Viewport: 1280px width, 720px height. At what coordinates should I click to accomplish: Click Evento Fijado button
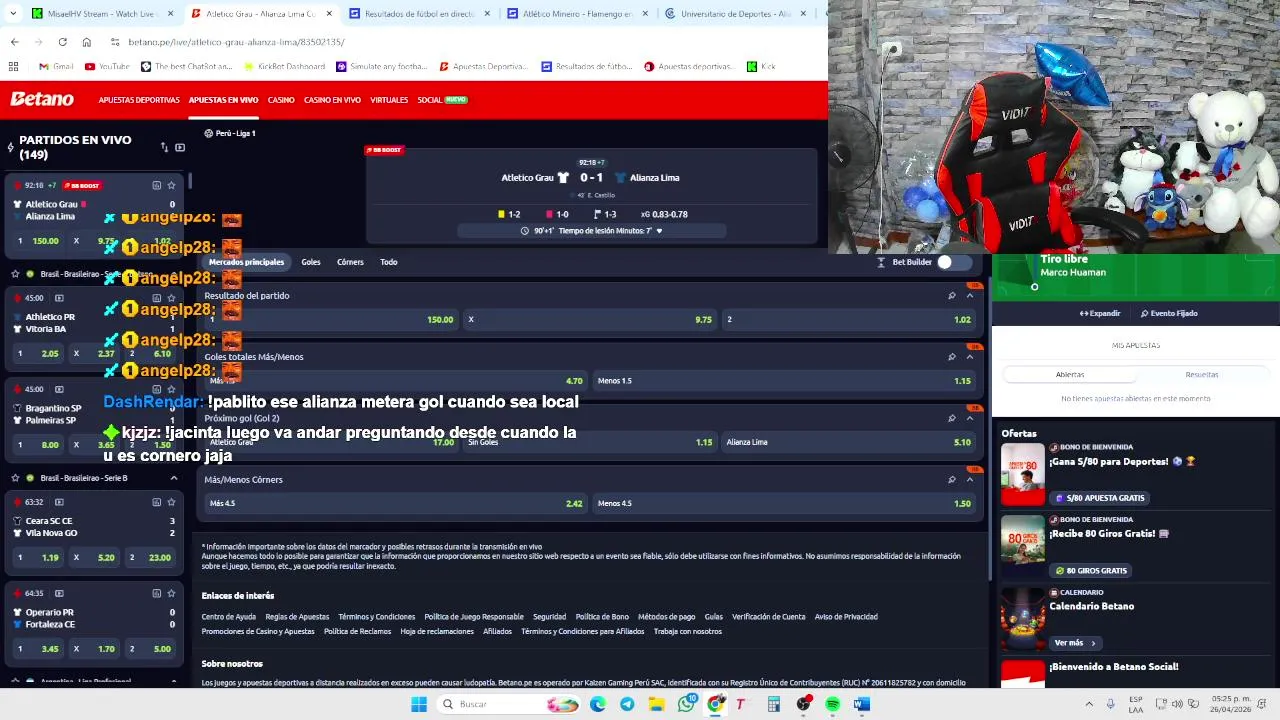(x=1169, y=313)
